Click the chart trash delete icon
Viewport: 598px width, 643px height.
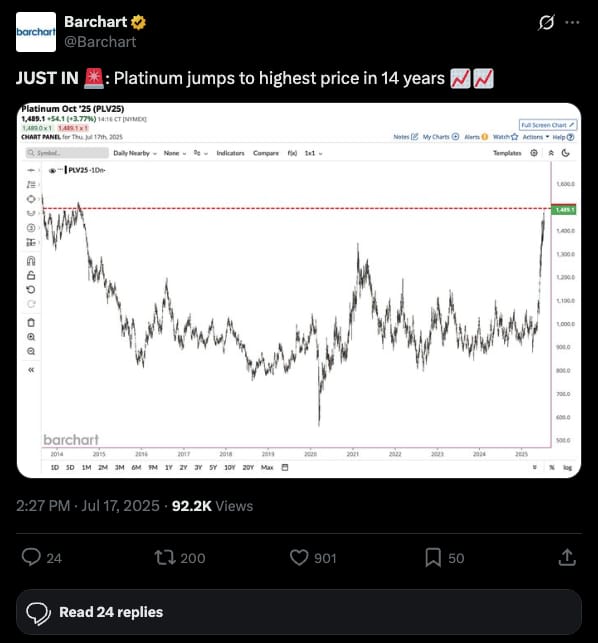31,322
